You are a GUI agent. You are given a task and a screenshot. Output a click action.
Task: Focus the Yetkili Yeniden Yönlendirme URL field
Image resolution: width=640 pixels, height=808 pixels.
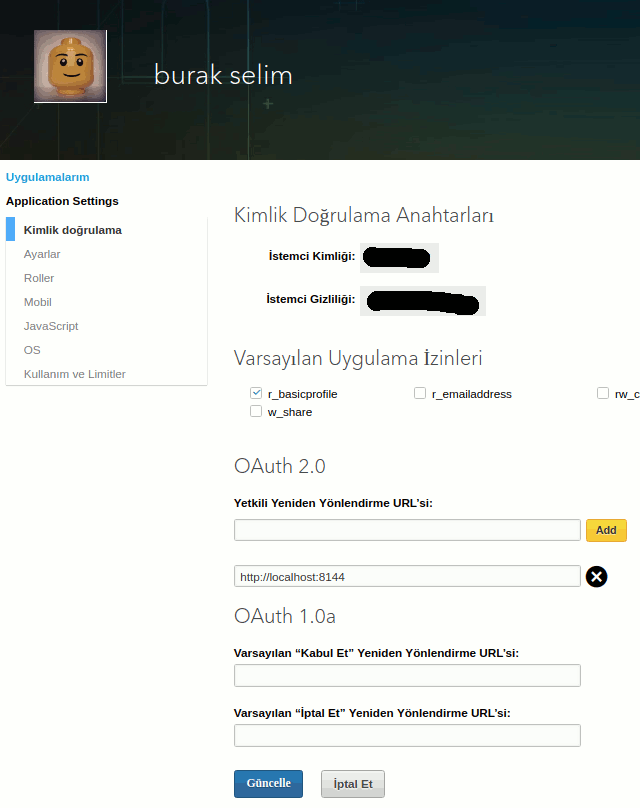tap(407, 530)
